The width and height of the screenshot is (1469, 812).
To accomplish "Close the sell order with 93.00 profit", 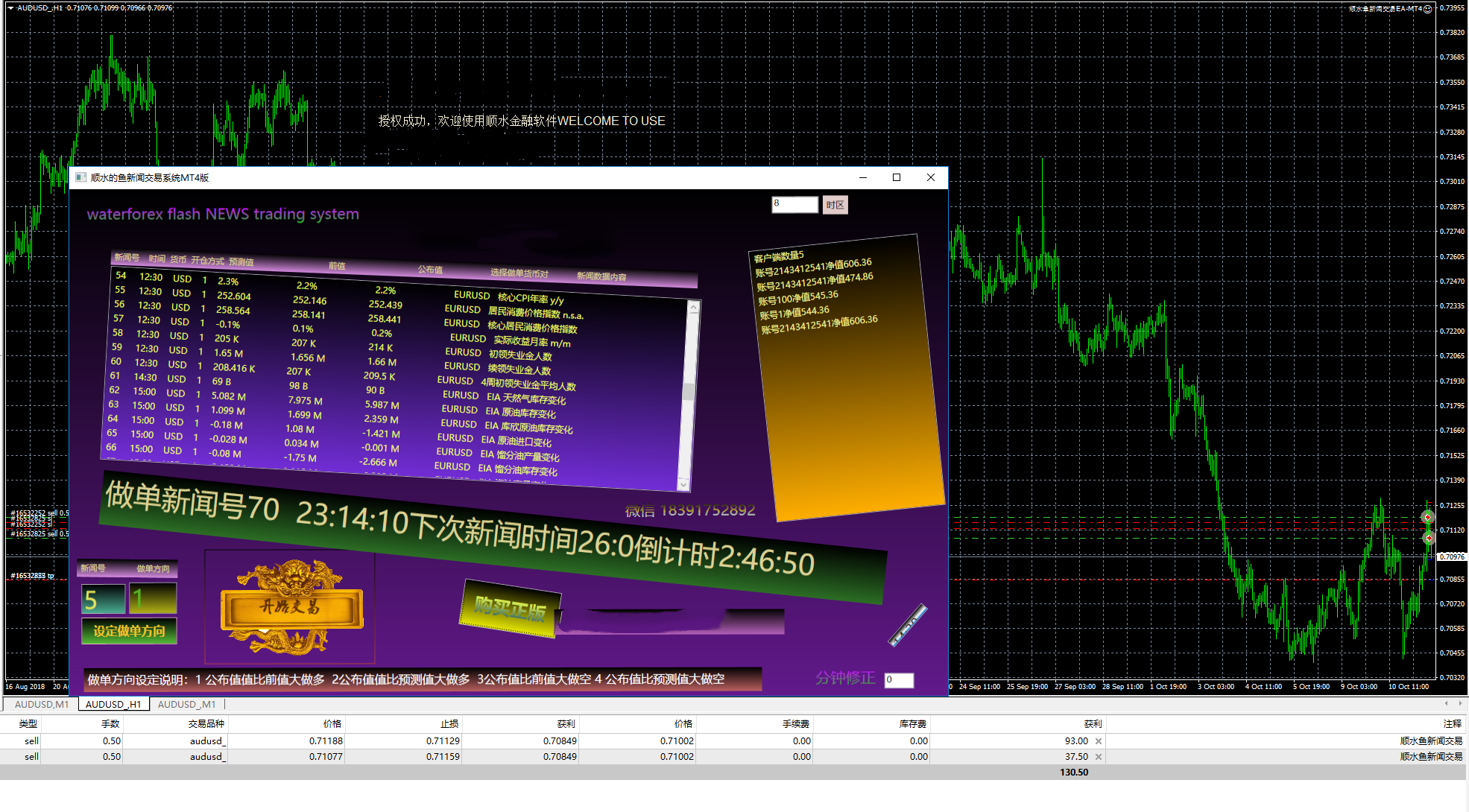I will [1099, 741].
